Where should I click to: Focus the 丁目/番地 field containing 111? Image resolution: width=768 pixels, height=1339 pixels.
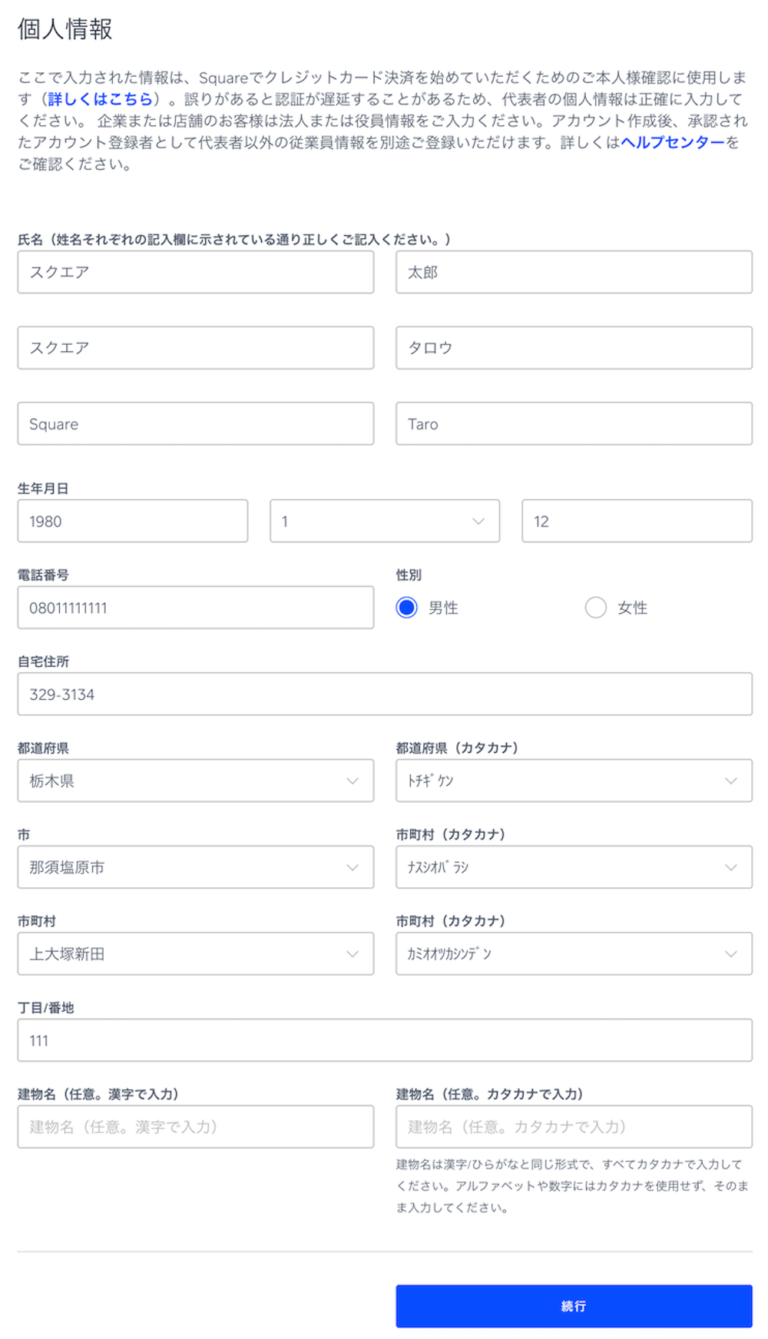point(384,1040)
